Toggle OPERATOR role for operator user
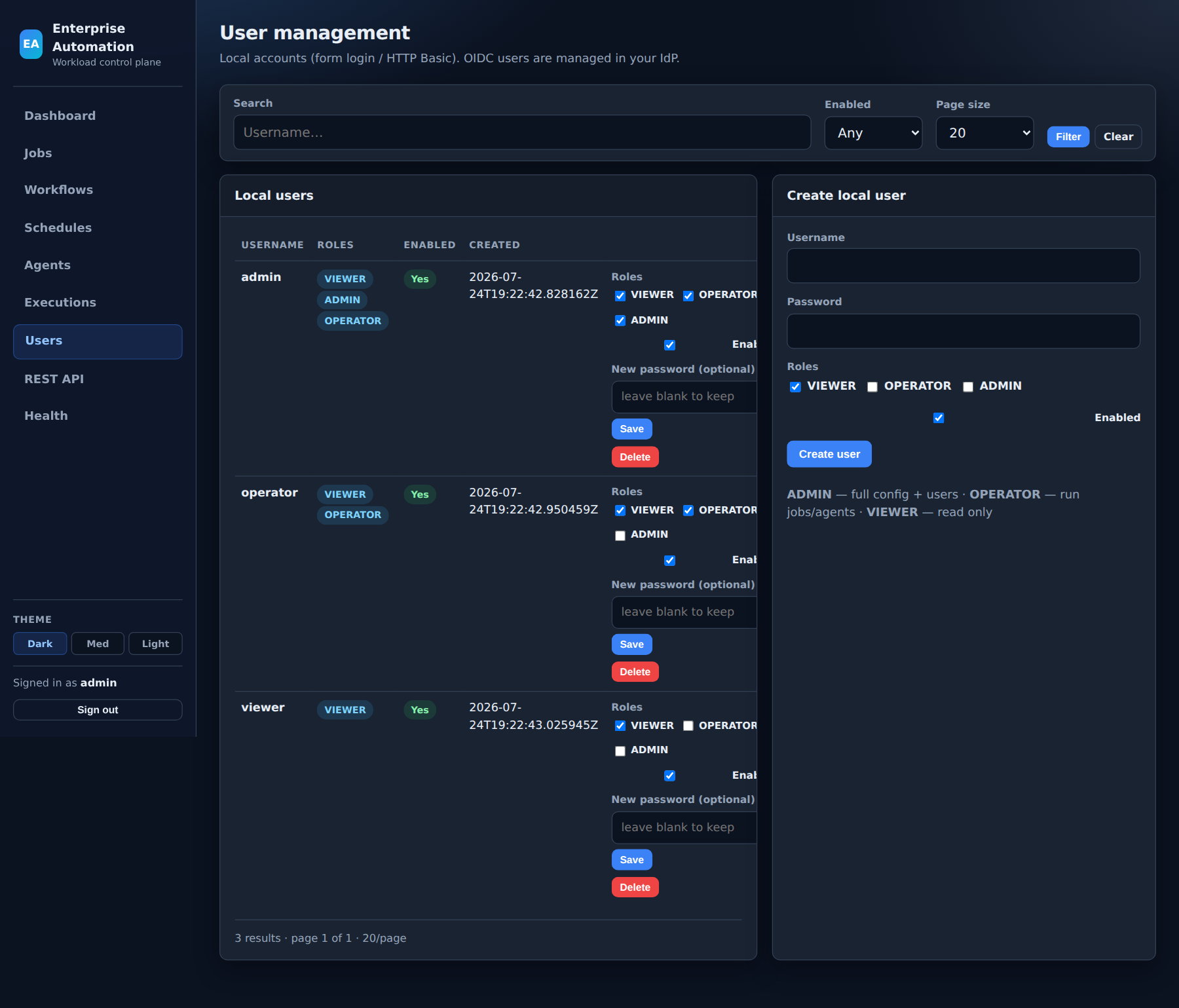The image size is (1179, 1008). coord(688,511)
